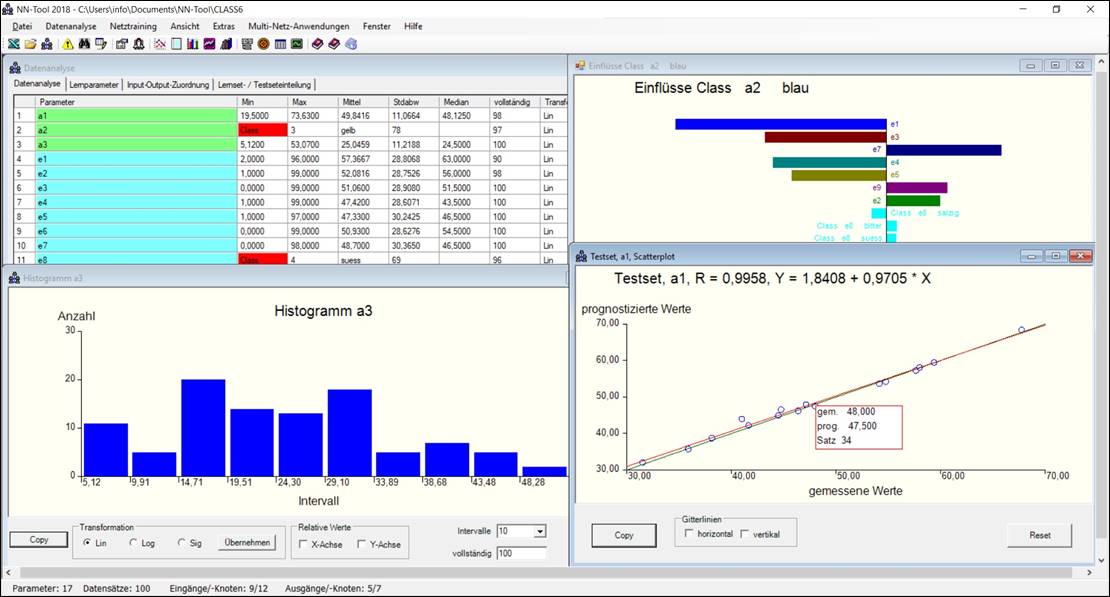Screen dimensions: 1110x597
Task: Open the Intervalle dropdown list
Action: point(540,532)
